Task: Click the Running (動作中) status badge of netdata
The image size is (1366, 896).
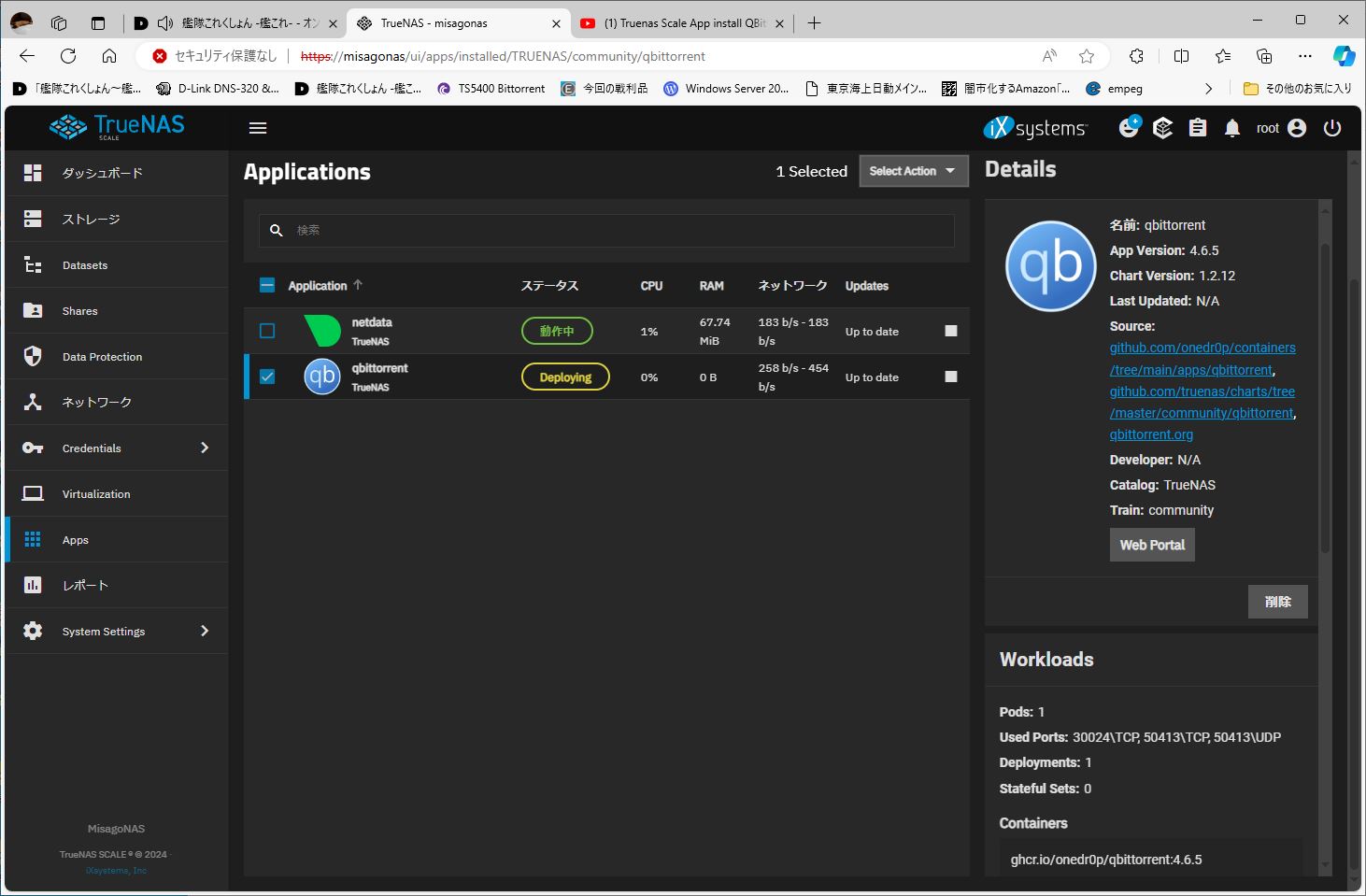Action: click(557, 331)
